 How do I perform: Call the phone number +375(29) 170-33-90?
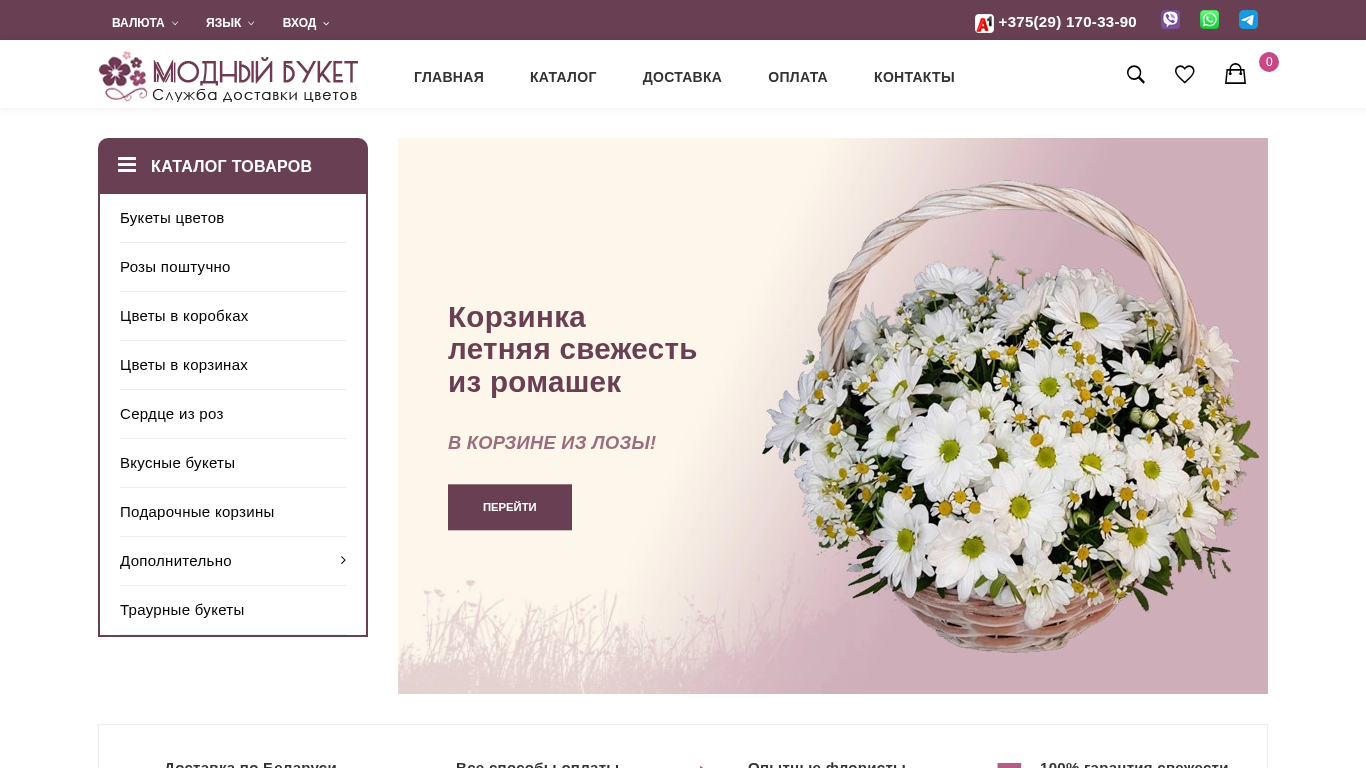point(1067,22)
